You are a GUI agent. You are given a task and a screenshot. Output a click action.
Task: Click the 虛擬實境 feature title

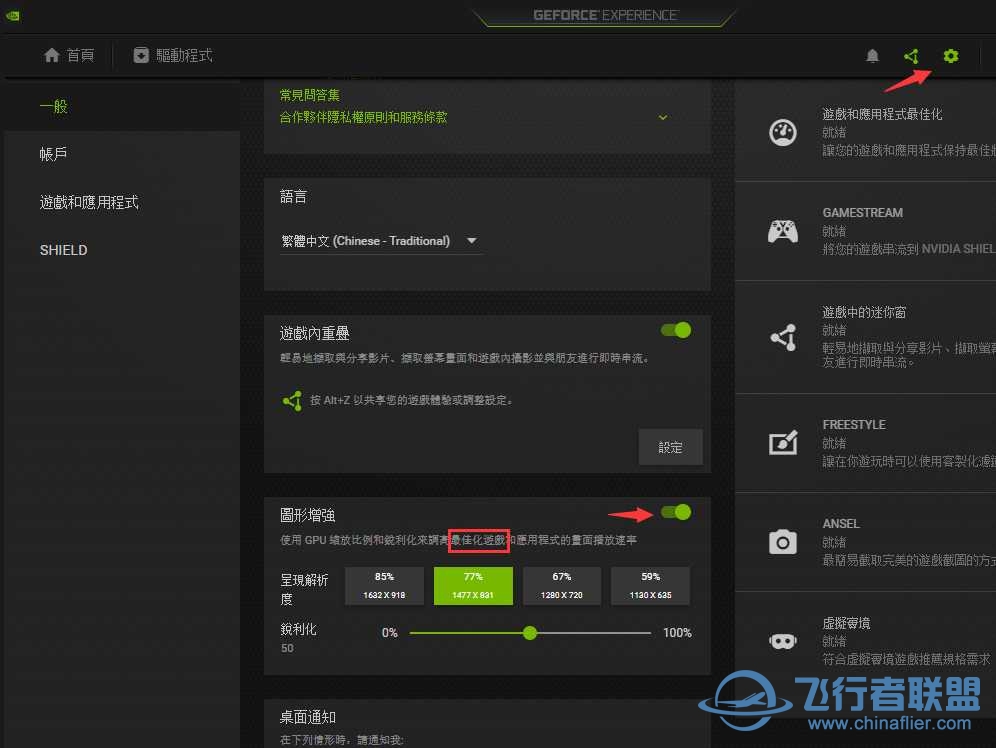pyautogui.click(x=846, y=623)
